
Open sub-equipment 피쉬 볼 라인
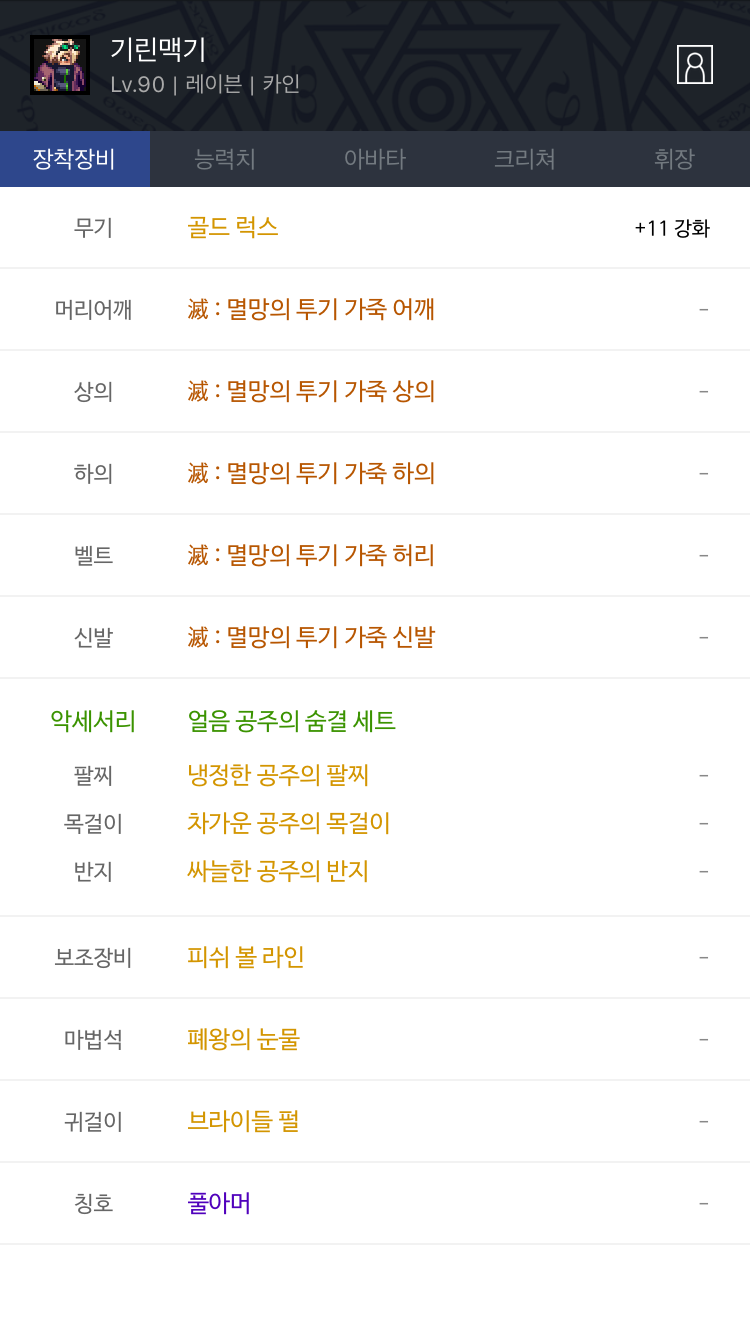[x=246, y=957]
